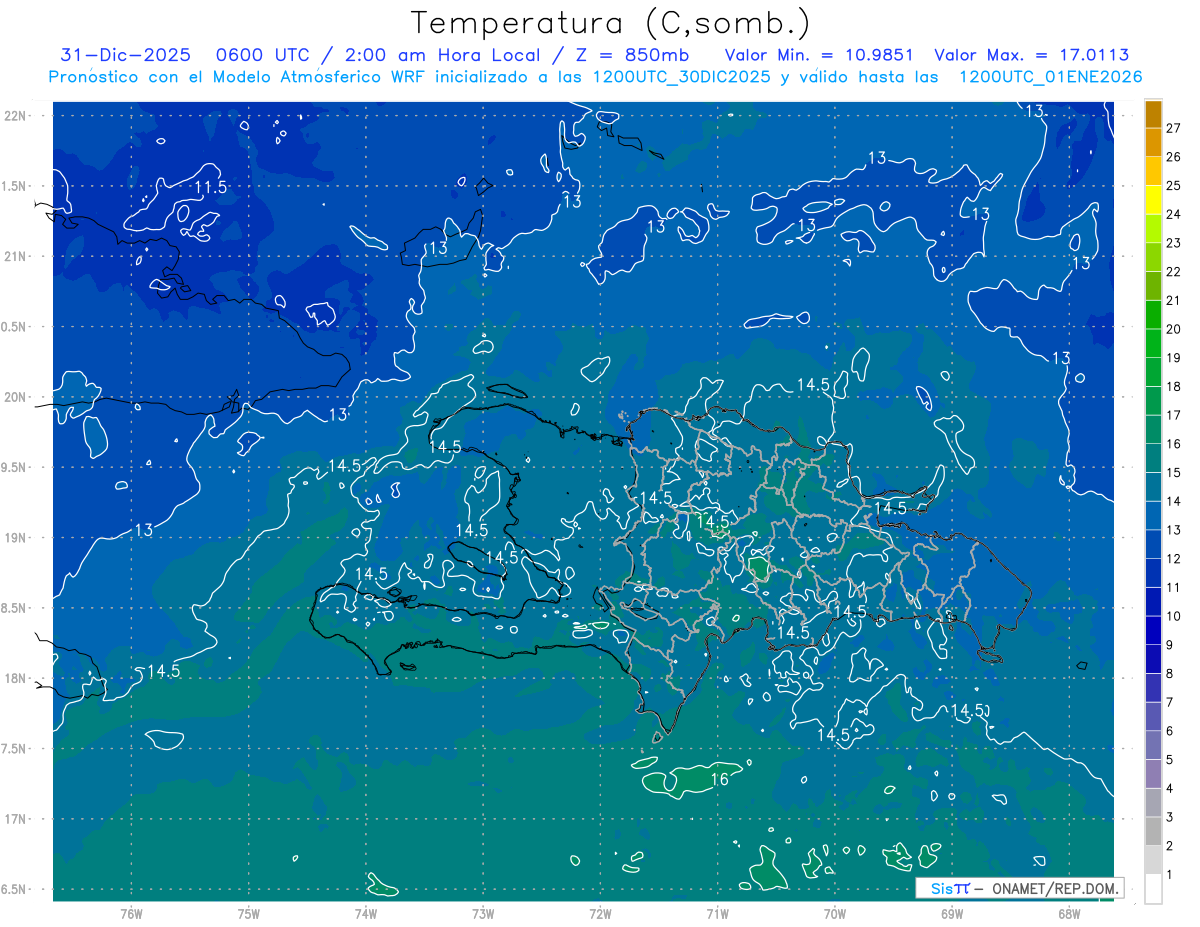The height and width of the screenshot is (927, 1200).
Task: Click the orange legend swatch between 26 and 27
Action: point(1153,143)
